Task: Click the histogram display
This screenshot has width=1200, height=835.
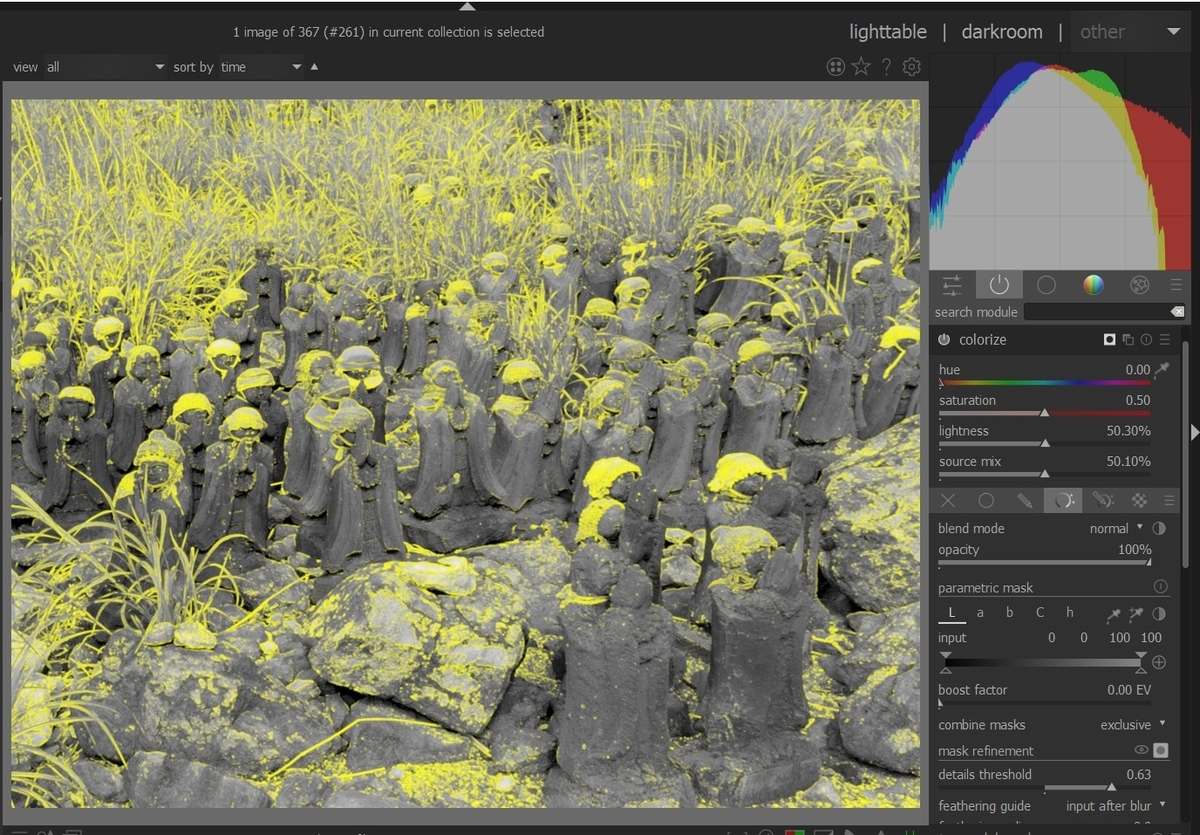Action: (1060, 162)
